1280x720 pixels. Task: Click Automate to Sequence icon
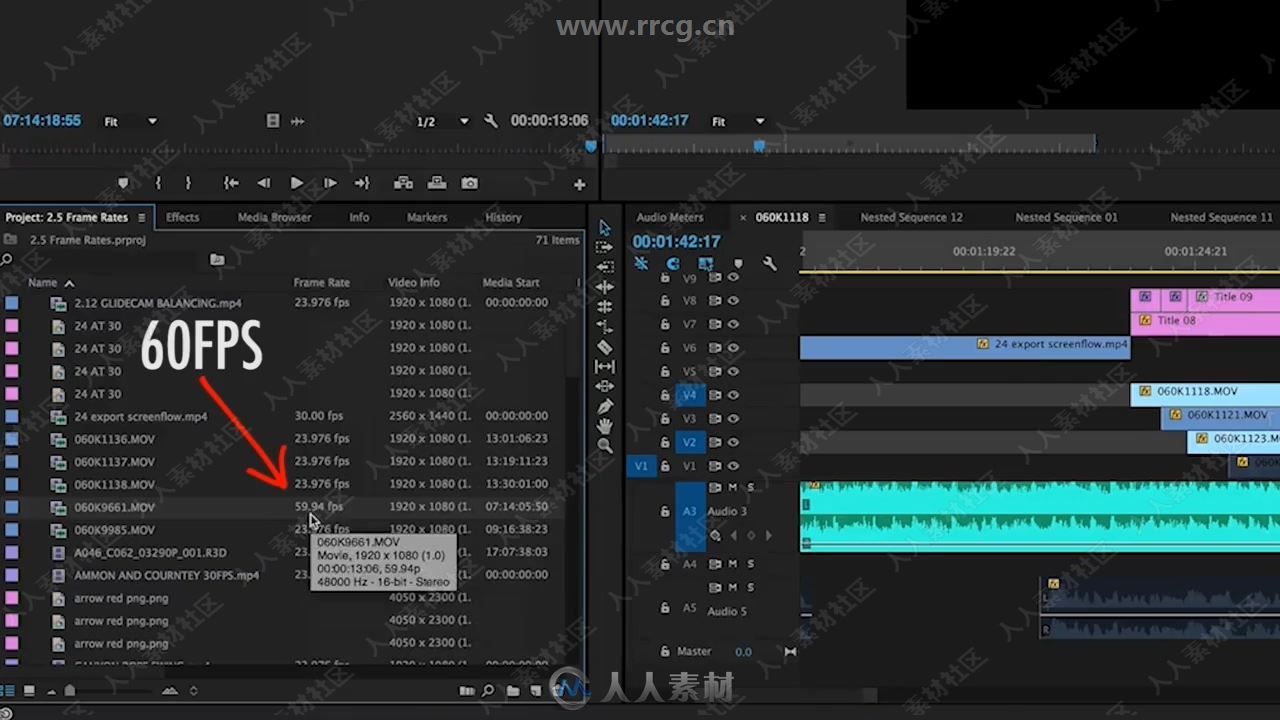[x=466, y=690]
